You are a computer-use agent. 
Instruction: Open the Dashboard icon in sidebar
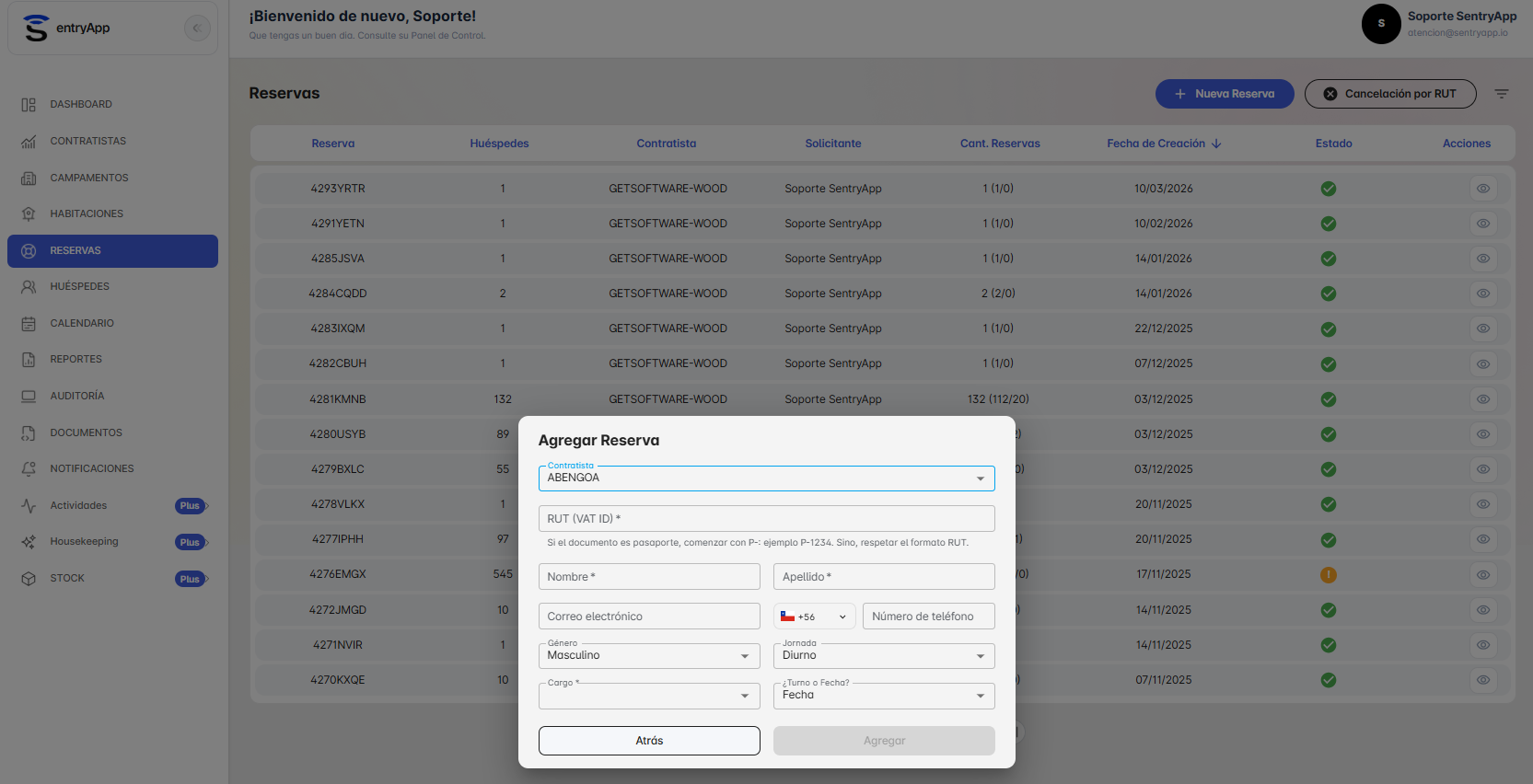tap(29, 105)
